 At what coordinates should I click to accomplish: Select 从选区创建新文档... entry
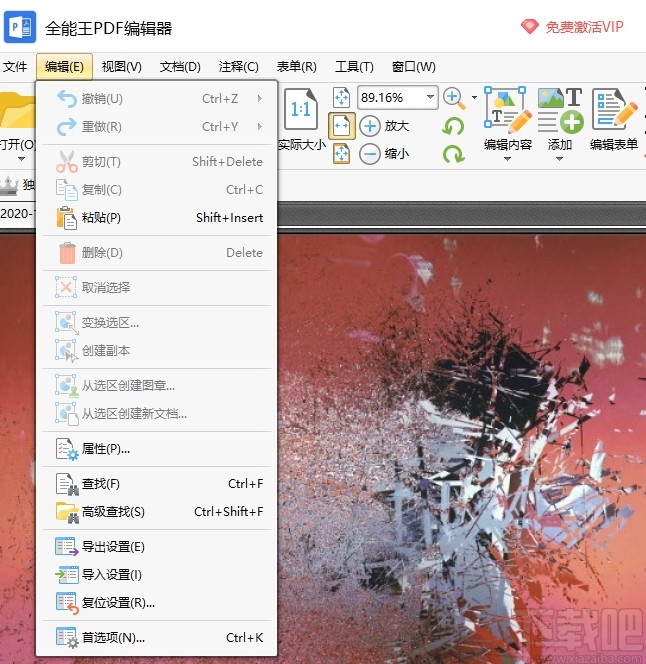point(157,414)
